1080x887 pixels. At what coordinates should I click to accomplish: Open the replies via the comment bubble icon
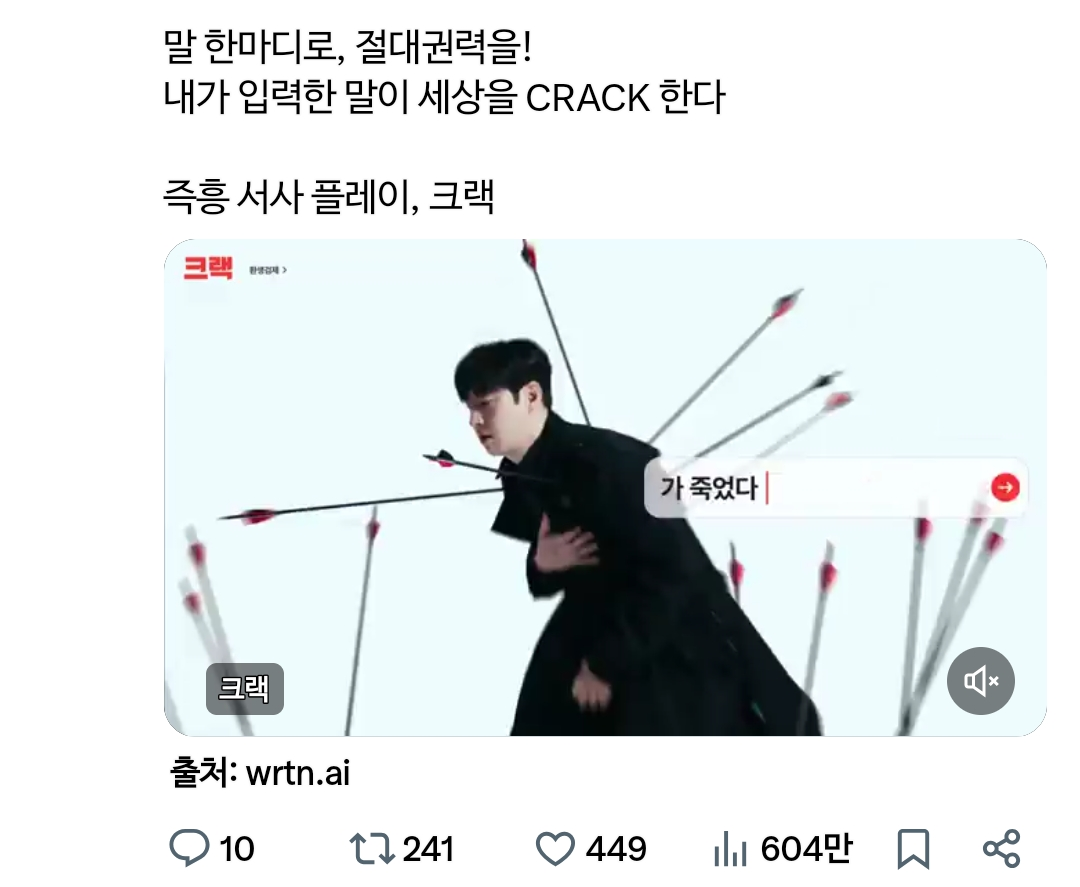click(x=189, y=848)
